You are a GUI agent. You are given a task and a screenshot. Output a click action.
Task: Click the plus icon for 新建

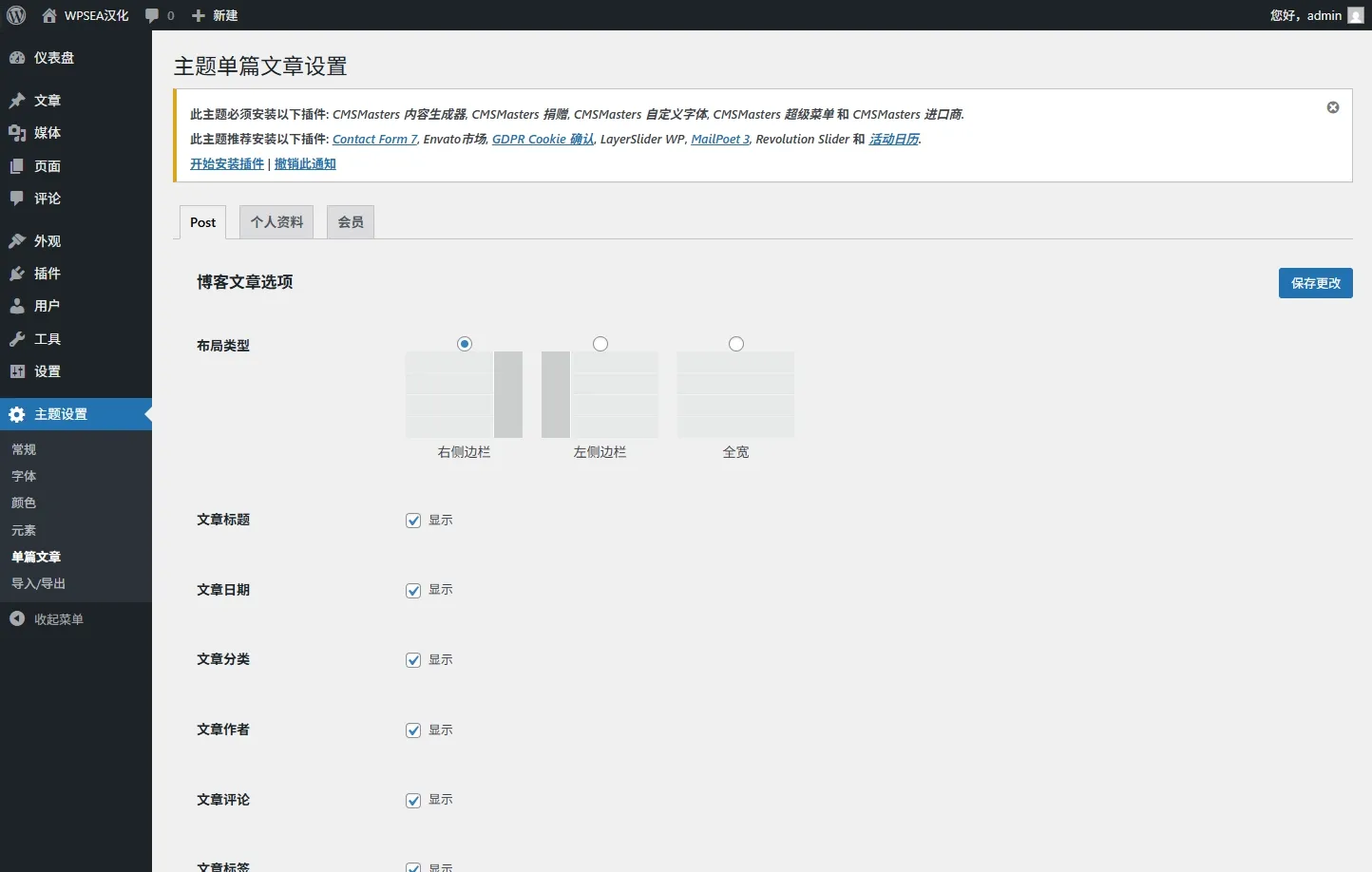coord(199,16)
